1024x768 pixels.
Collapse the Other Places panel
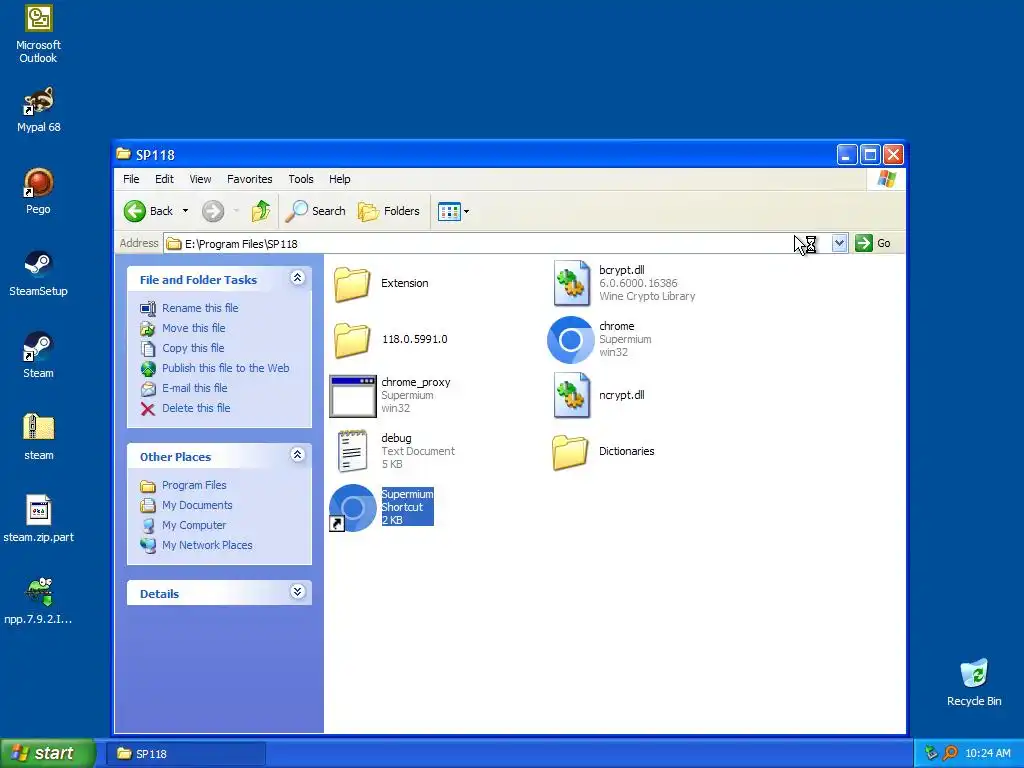click(297, 455)
